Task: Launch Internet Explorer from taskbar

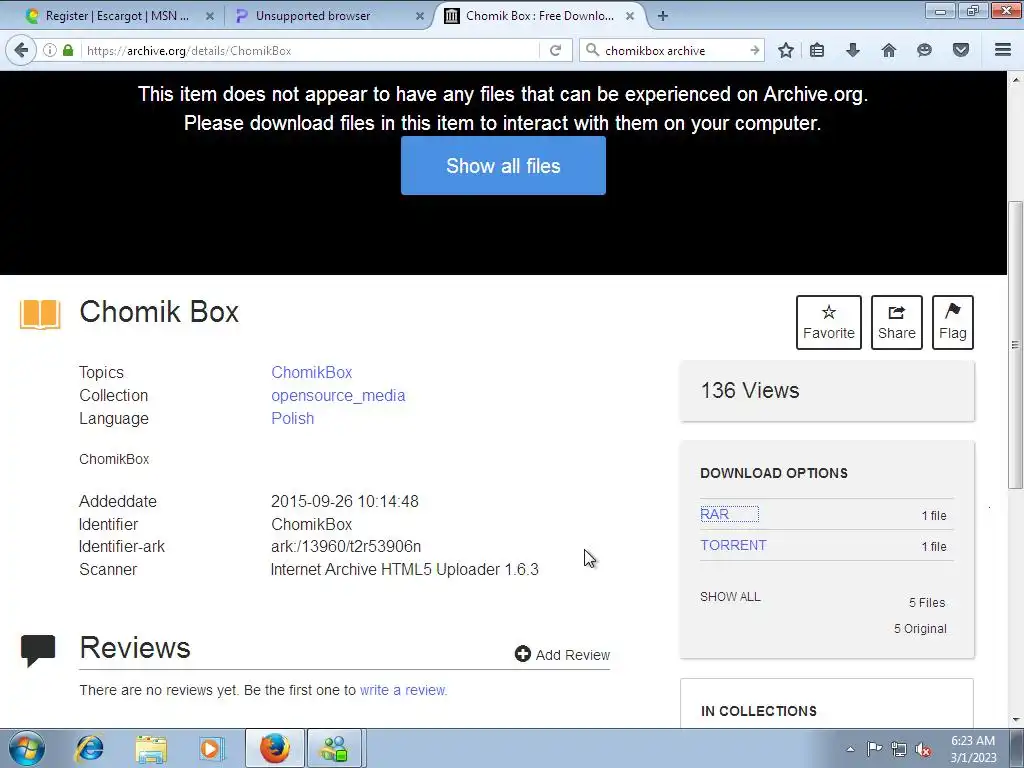Action: [x=89, y=748]
